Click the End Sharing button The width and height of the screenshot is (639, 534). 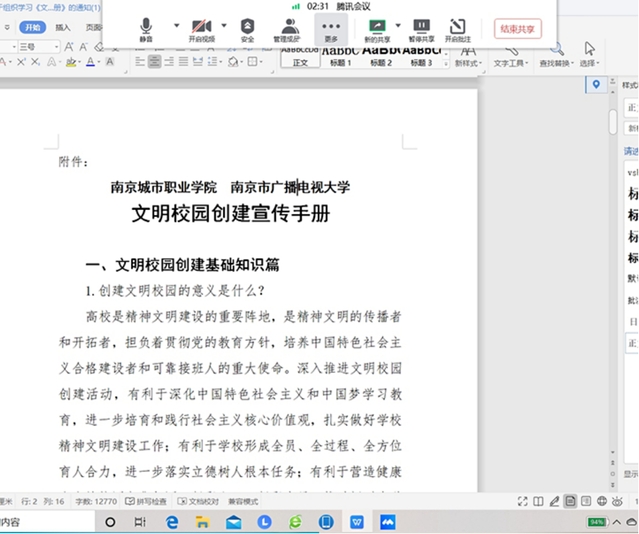[518, 29]
